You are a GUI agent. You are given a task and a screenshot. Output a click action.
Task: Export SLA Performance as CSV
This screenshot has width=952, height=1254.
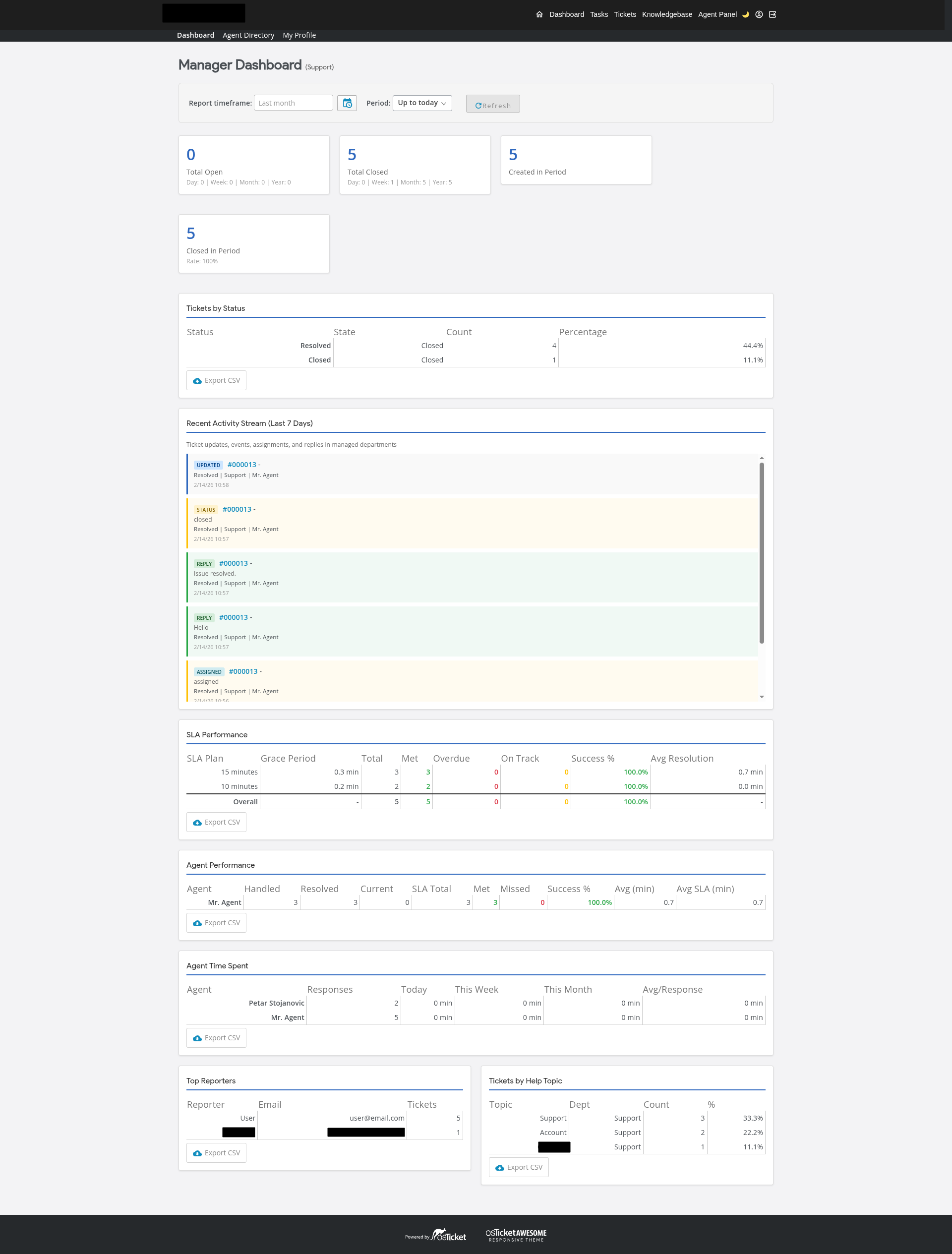[x=216, y=823]
